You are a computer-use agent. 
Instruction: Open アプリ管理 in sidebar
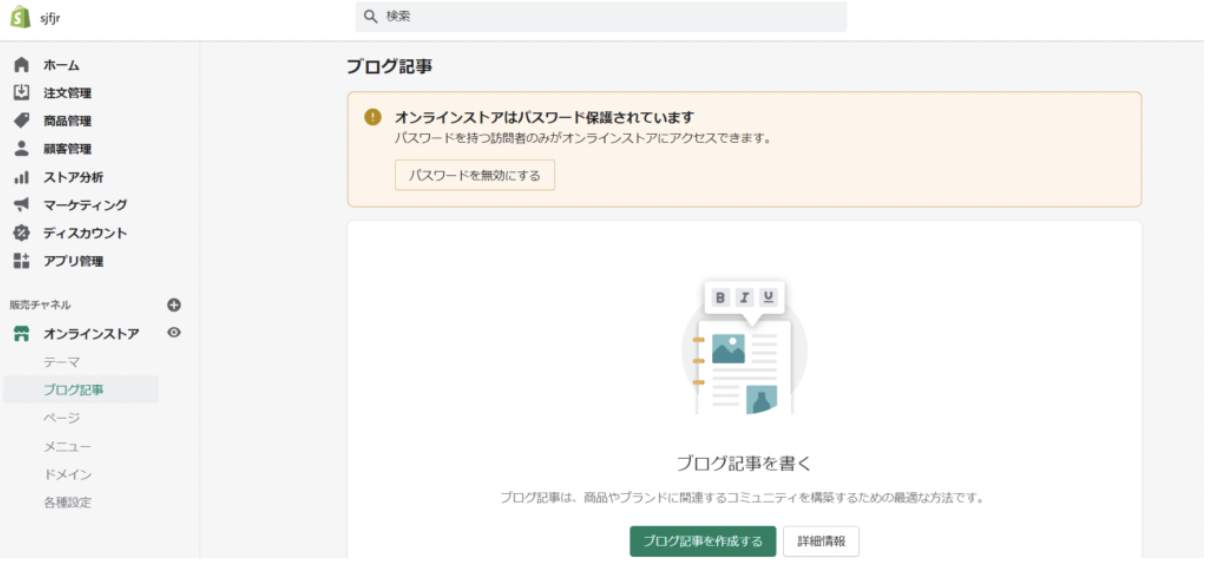(73, 261)
